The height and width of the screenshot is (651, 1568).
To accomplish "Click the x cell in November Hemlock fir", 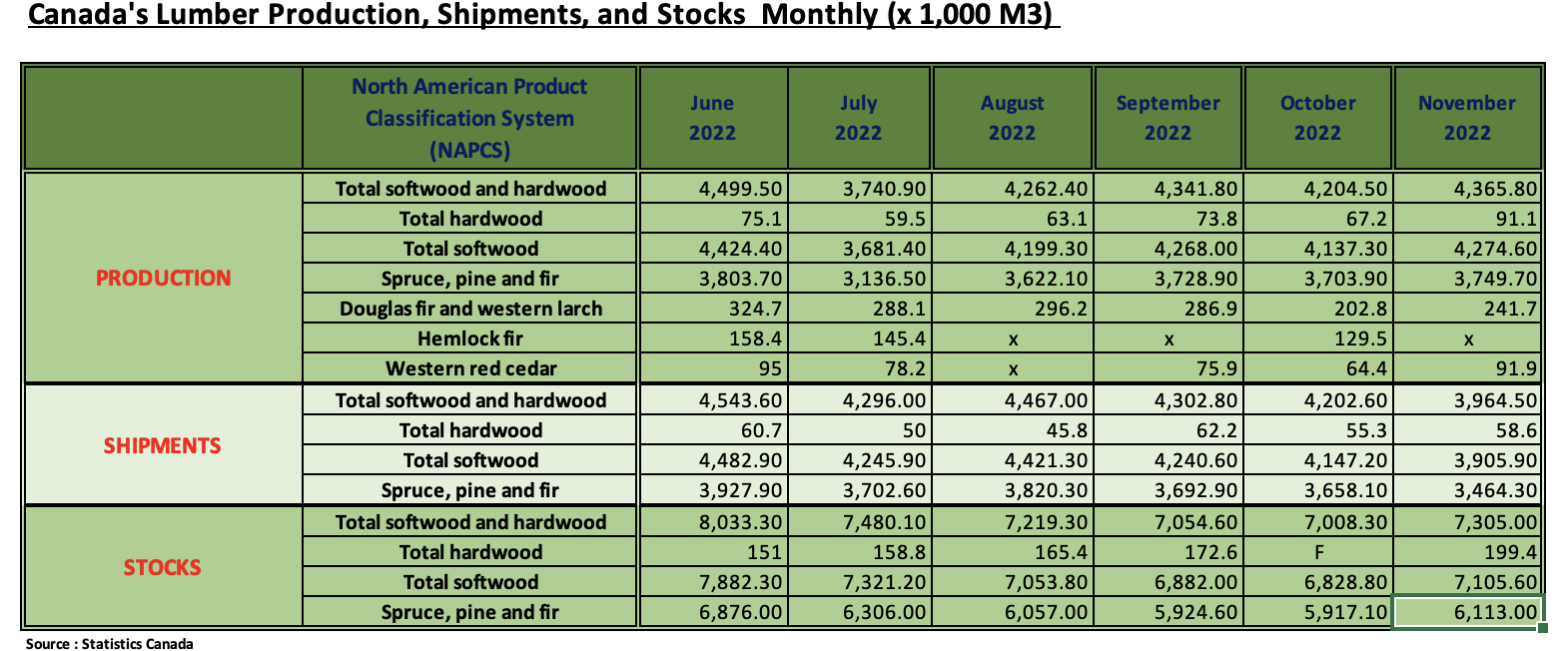I will coord(1468,339).
